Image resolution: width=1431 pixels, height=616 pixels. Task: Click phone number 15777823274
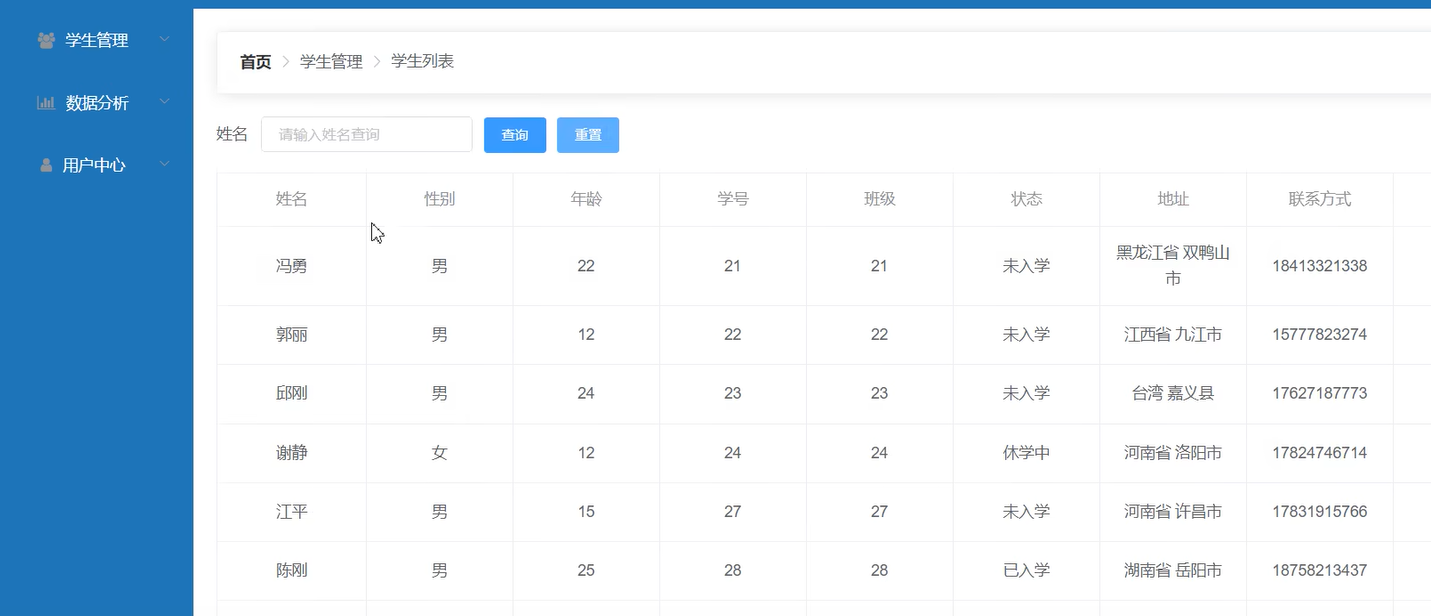(x=1320, y=334)
